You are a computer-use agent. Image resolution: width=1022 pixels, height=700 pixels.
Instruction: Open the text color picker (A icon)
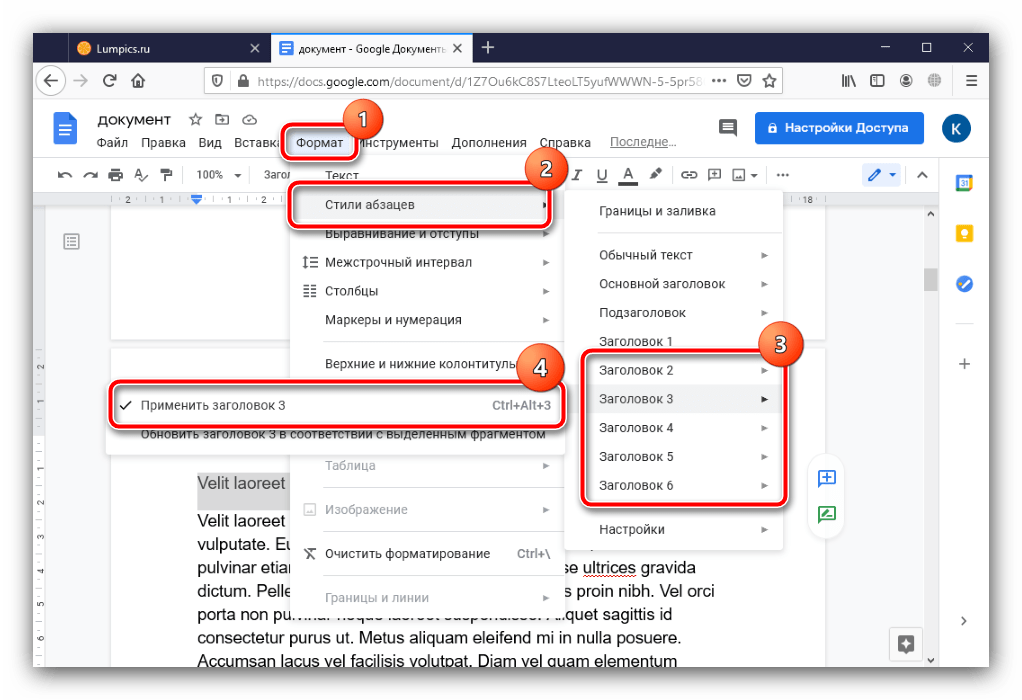click(628, 175)
